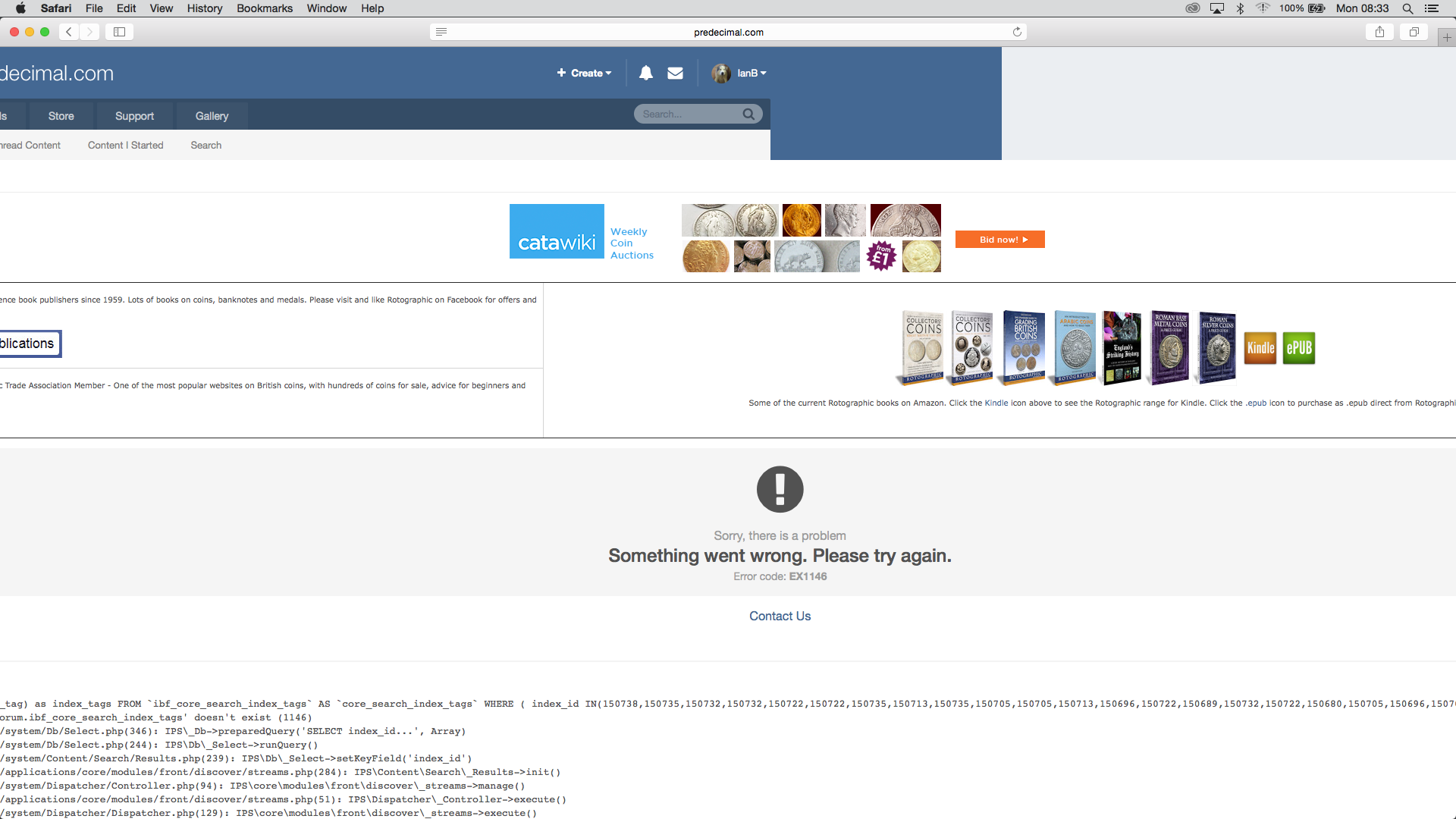Screen dimensions: 1456x819
Task: Click the Safari reload page icon
Action: (1017, 32)
